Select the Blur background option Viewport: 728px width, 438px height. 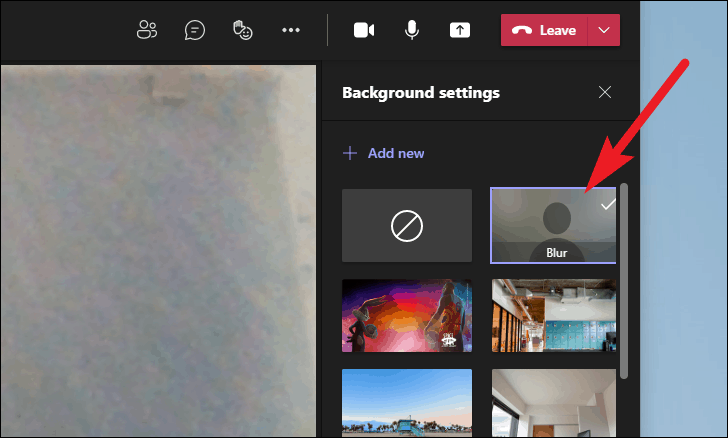[553, 225]
